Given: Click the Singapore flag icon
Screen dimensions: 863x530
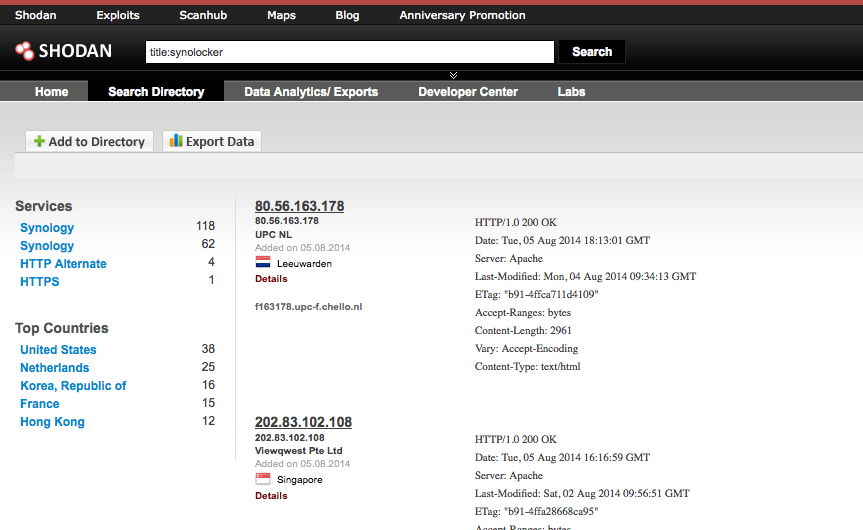Looking at the screenshot, I should 263,479.
